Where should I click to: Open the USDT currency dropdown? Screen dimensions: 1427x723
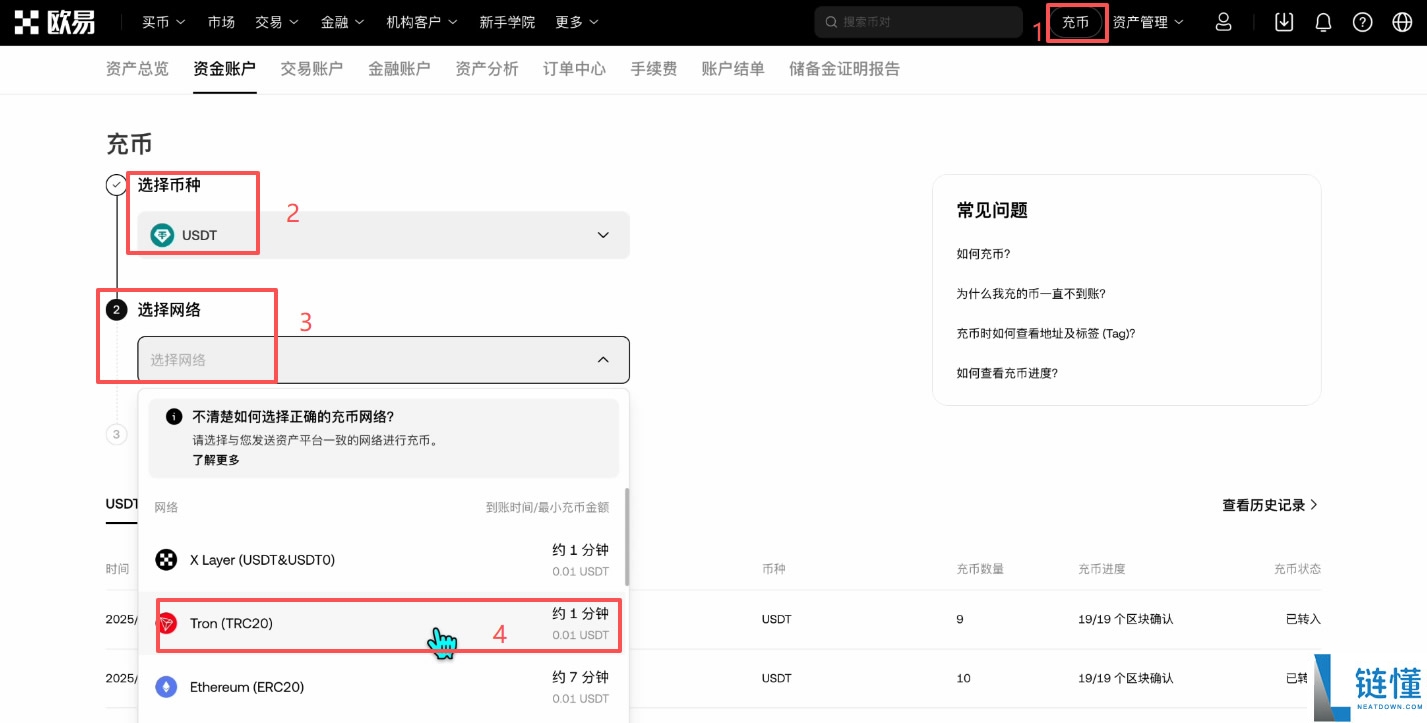pyautogui.click(x=383, y=235)
